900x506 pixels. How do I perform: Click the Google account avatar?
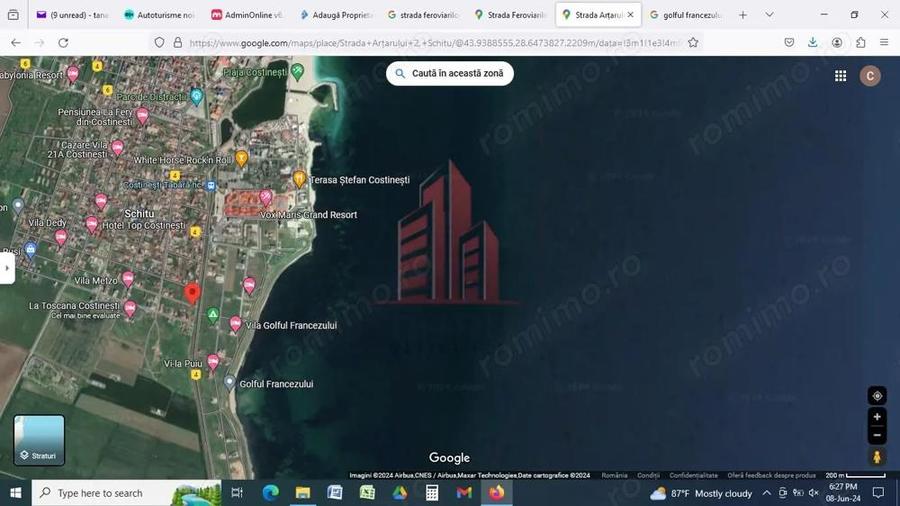870,76
